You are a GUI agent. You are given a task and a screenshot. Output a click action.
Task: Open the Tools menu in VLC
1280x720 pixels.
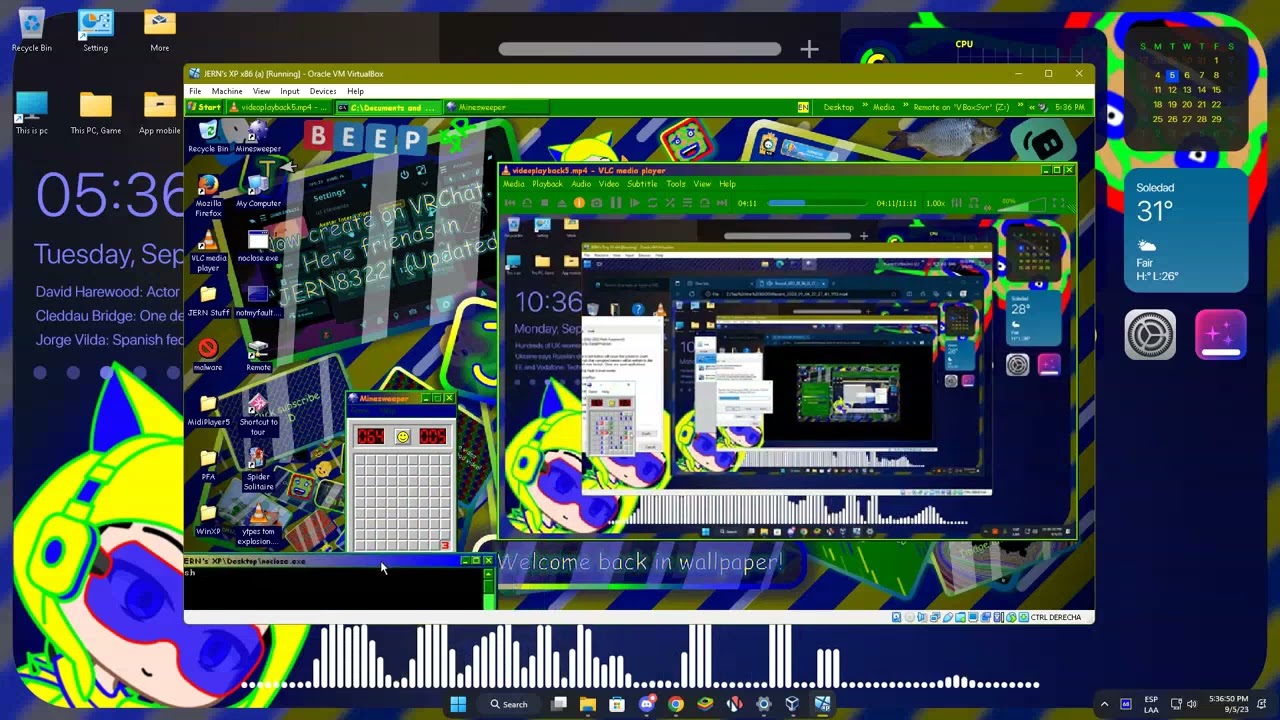(676, 184)
